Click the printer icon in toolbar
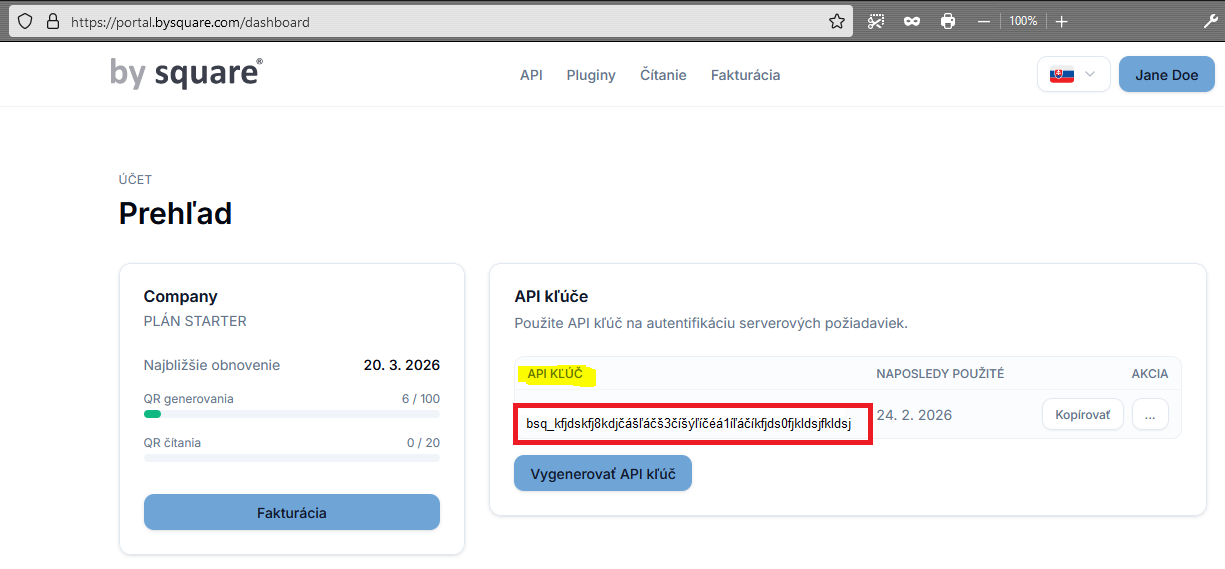 pyautogui.click(x=948, y=21)
